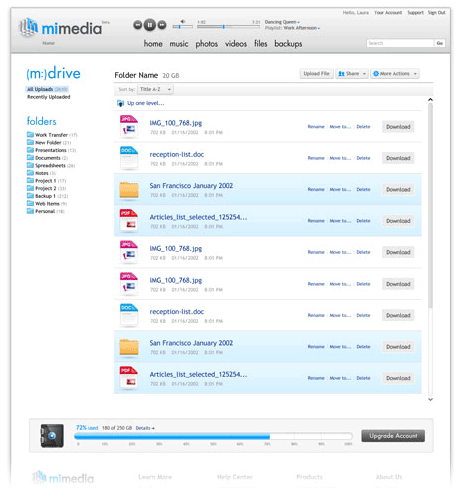The width and height of the screenshot is (459, 488).
Task: Click the storage usage progress bar
Action: click(x=213, y=436)
